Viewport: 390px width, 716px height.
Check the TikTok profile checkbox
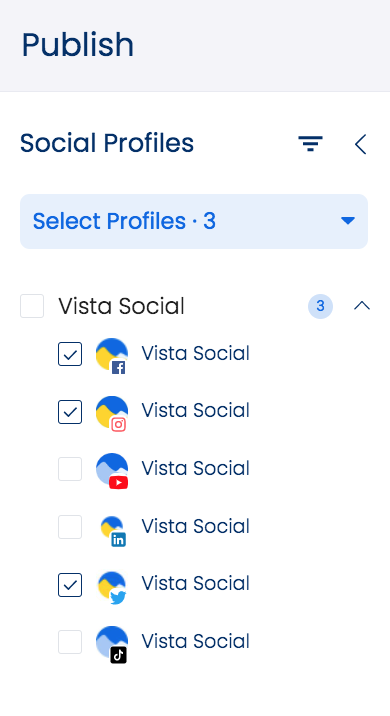[70, 642]
